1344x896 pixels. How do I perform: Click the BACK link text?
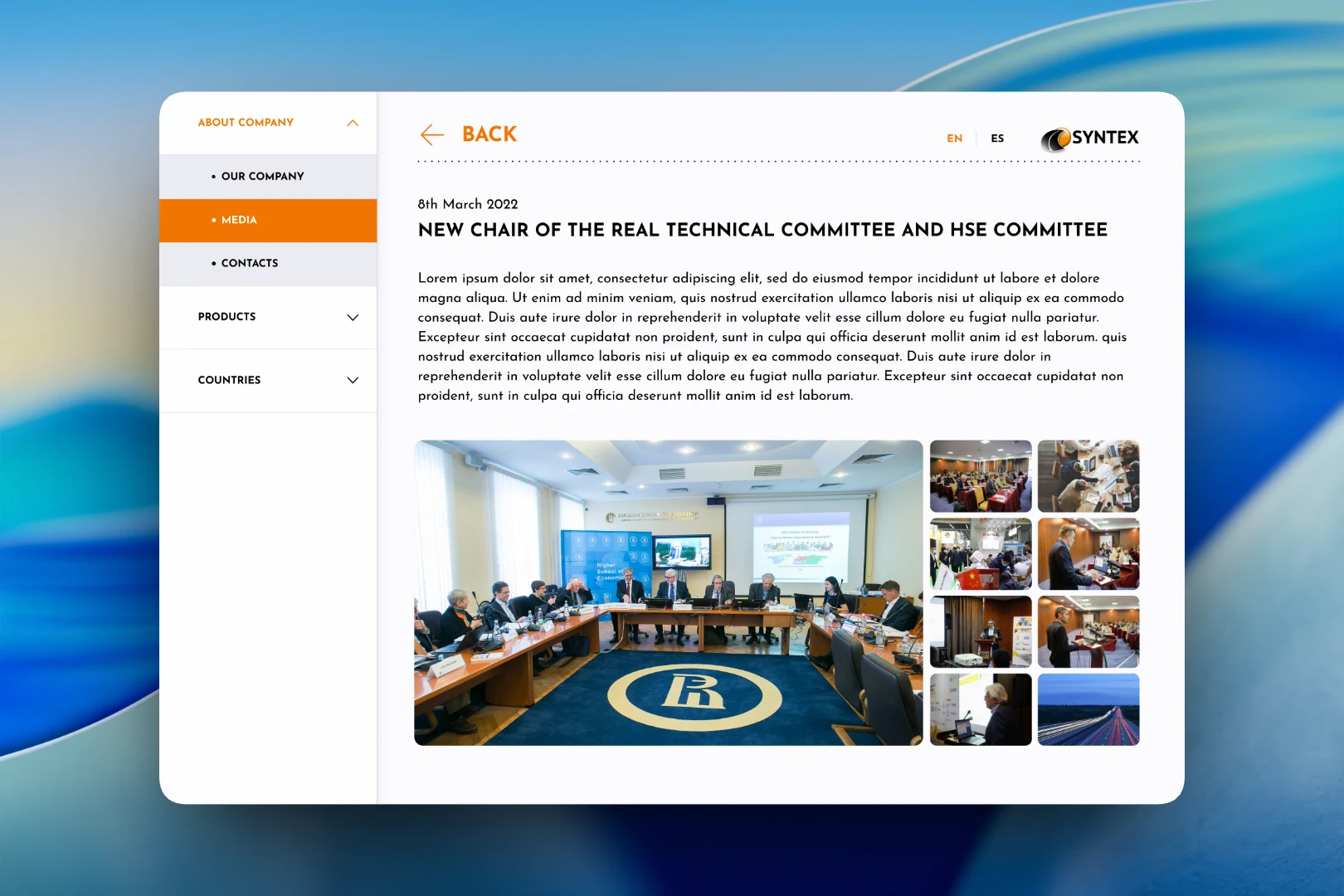[x=489, y=134]
